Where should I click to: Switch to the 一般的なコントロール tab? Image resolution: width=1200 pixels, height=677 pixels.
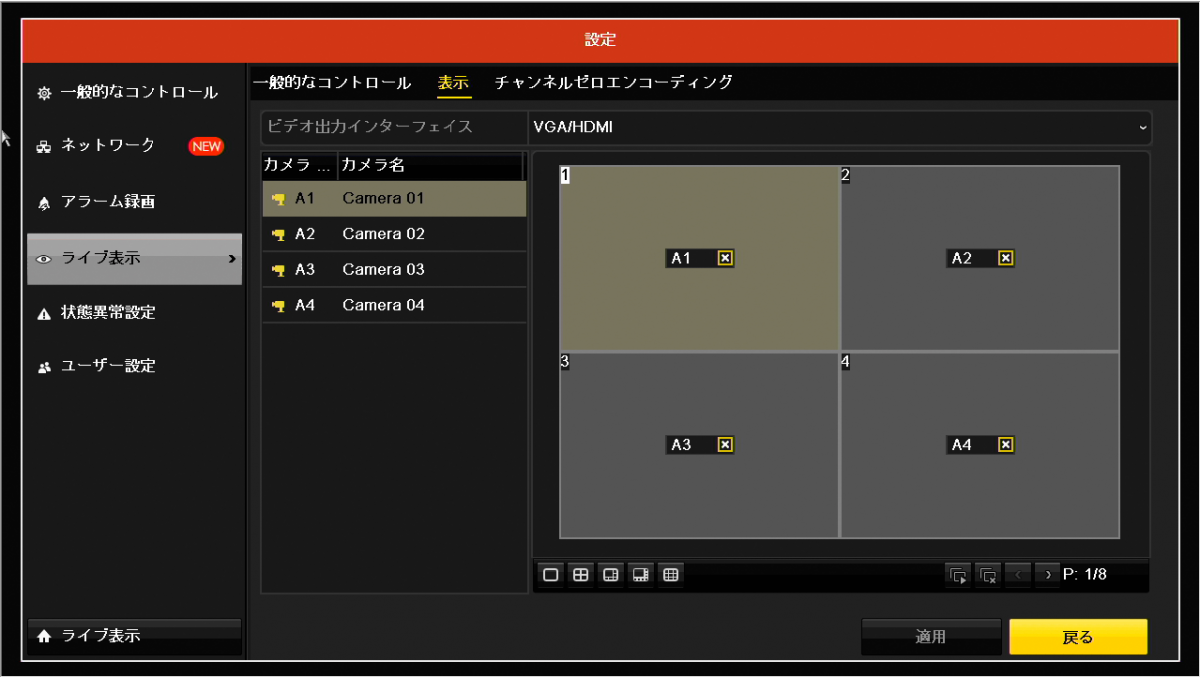coord(331,82)
